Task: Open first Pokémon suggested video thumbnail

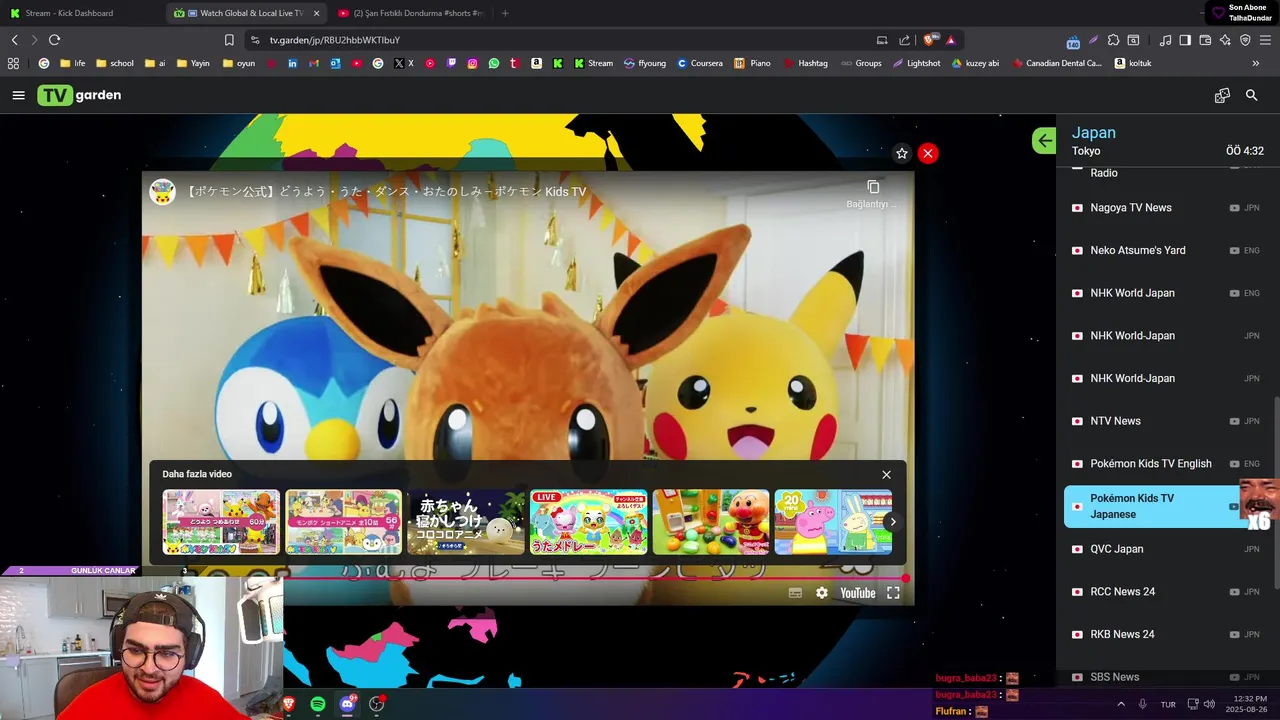Action: pyautogui.click(x=221, y=521)
